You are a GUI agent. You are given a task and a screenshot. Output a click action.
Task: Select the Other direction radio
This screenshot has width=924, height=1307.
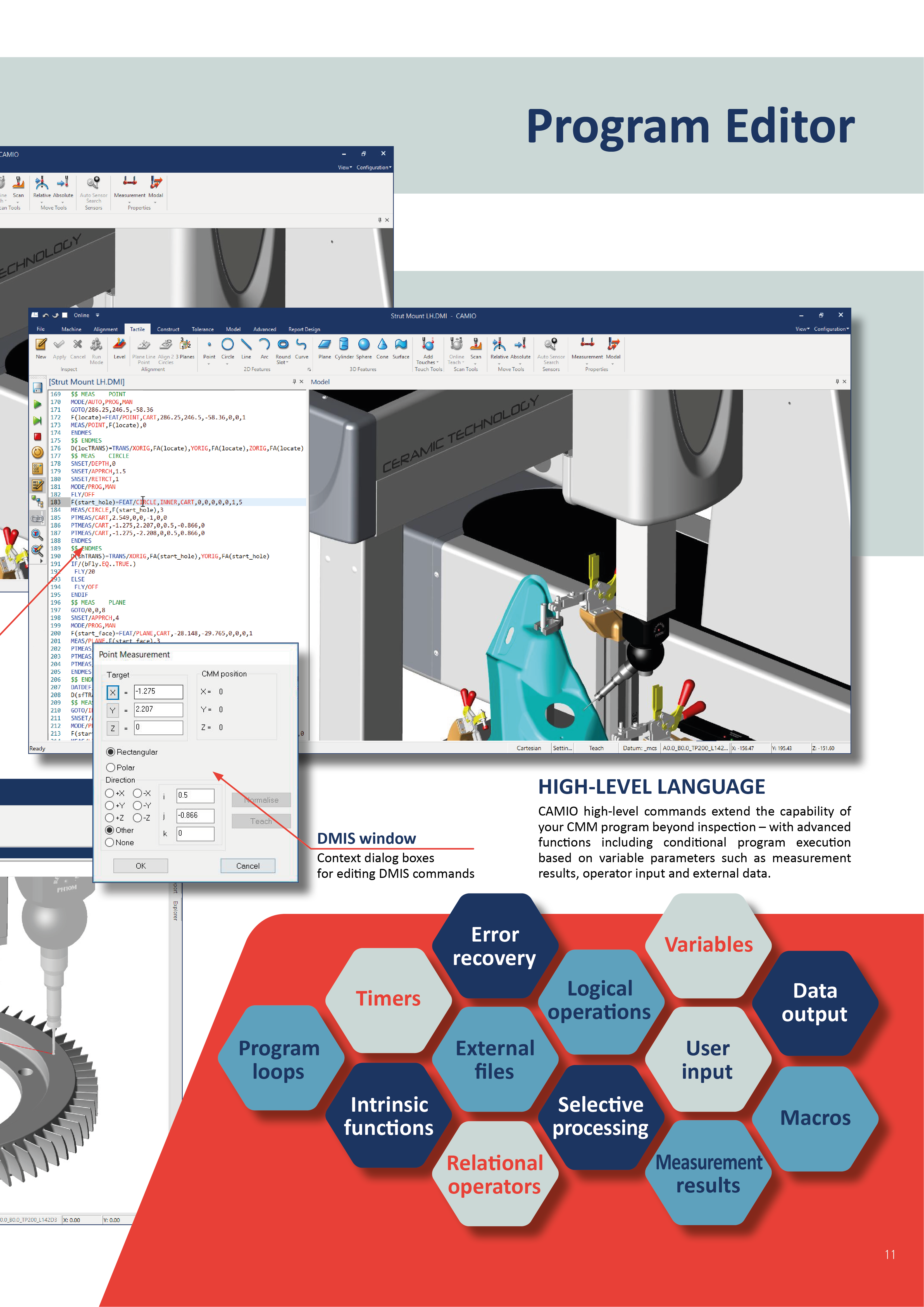point(109,830)
